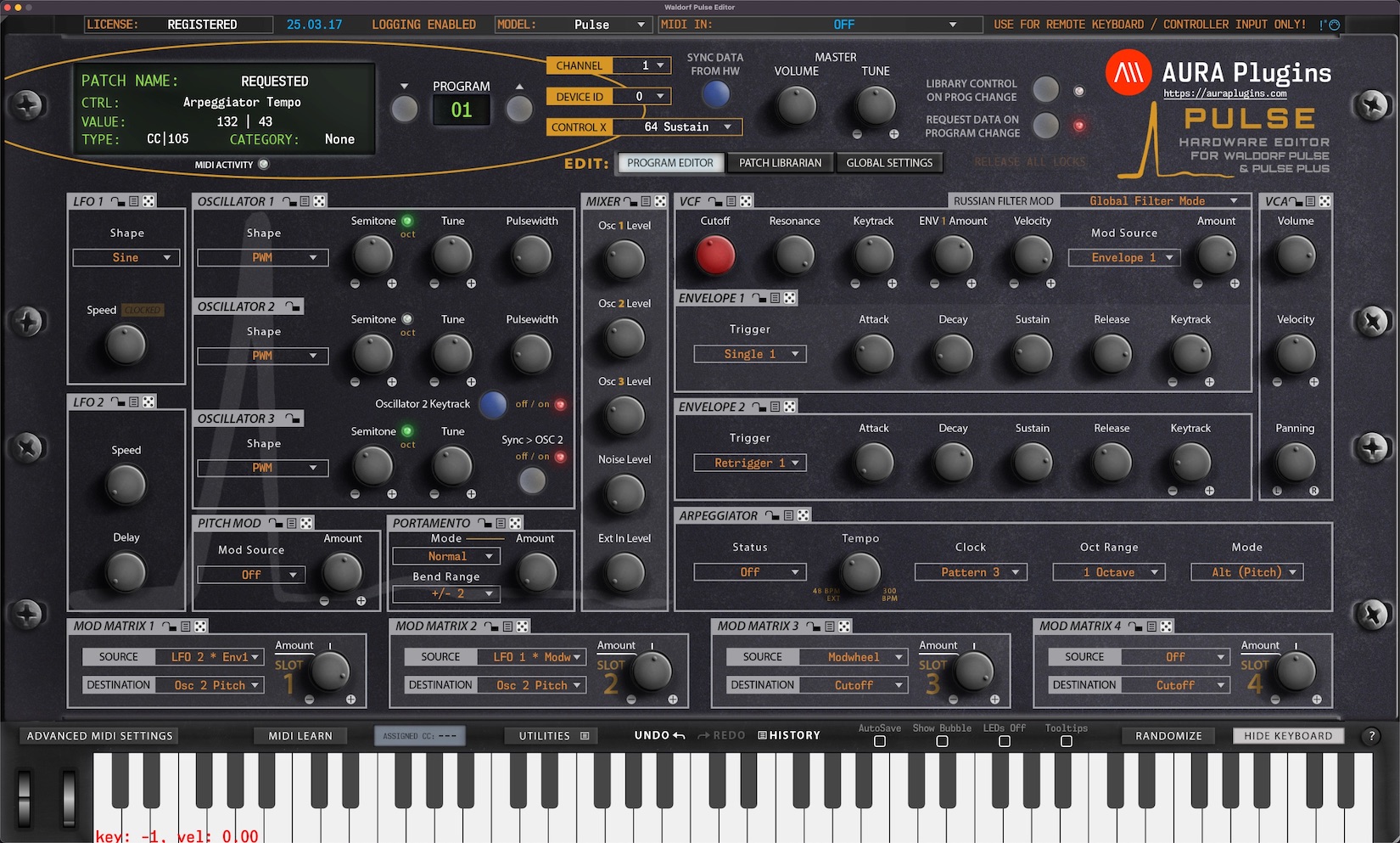Click the VCF dice randomize icon
The image size is (1400, 843).
pos(746,201)
